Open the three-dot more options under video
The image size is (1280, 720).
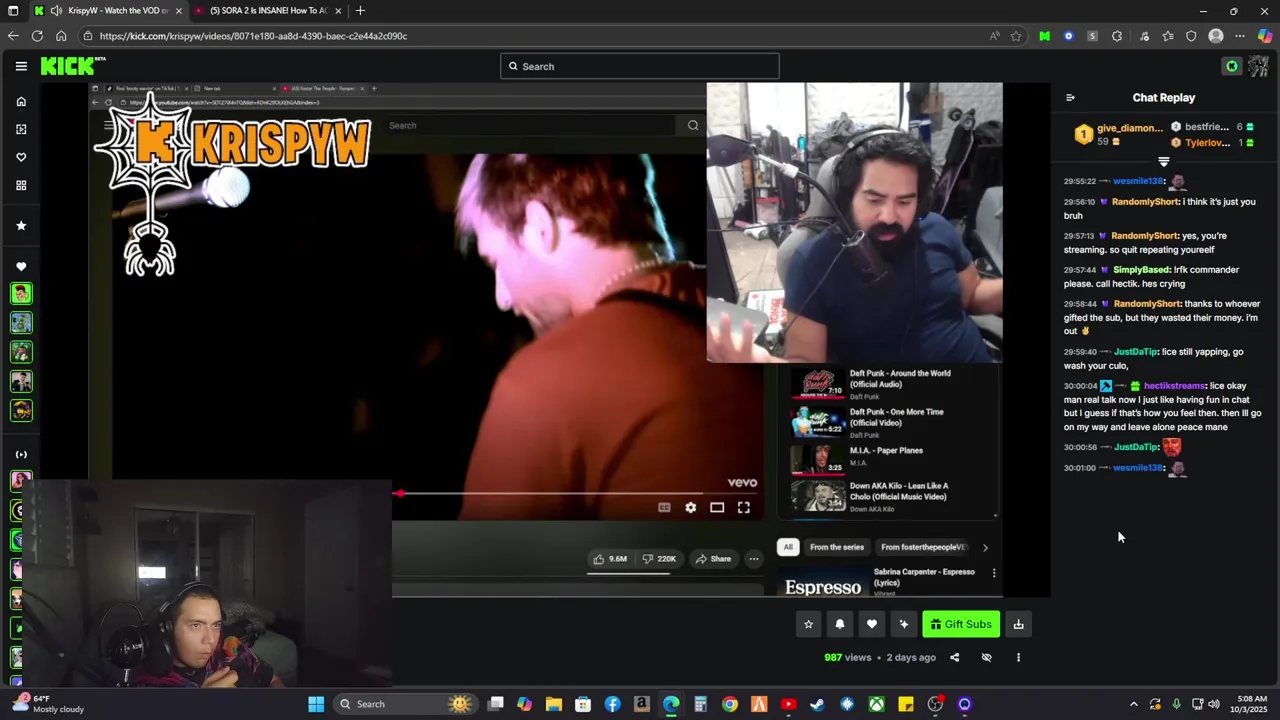coord(1018,657)
